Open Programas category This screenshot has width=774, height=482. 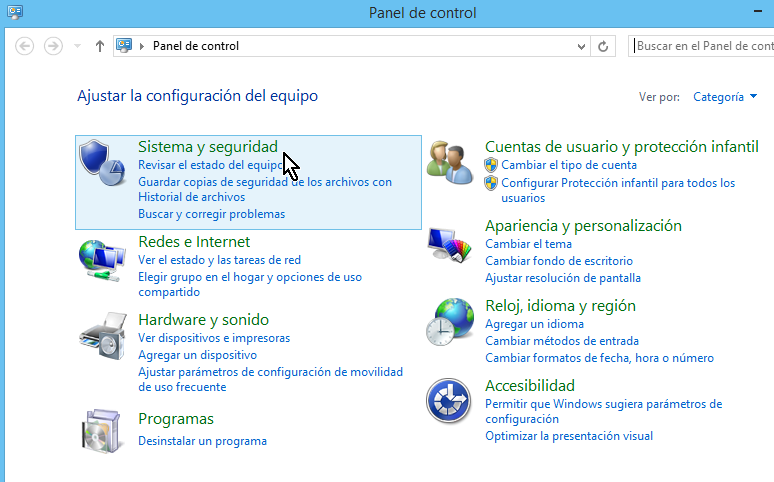point(176,419)
